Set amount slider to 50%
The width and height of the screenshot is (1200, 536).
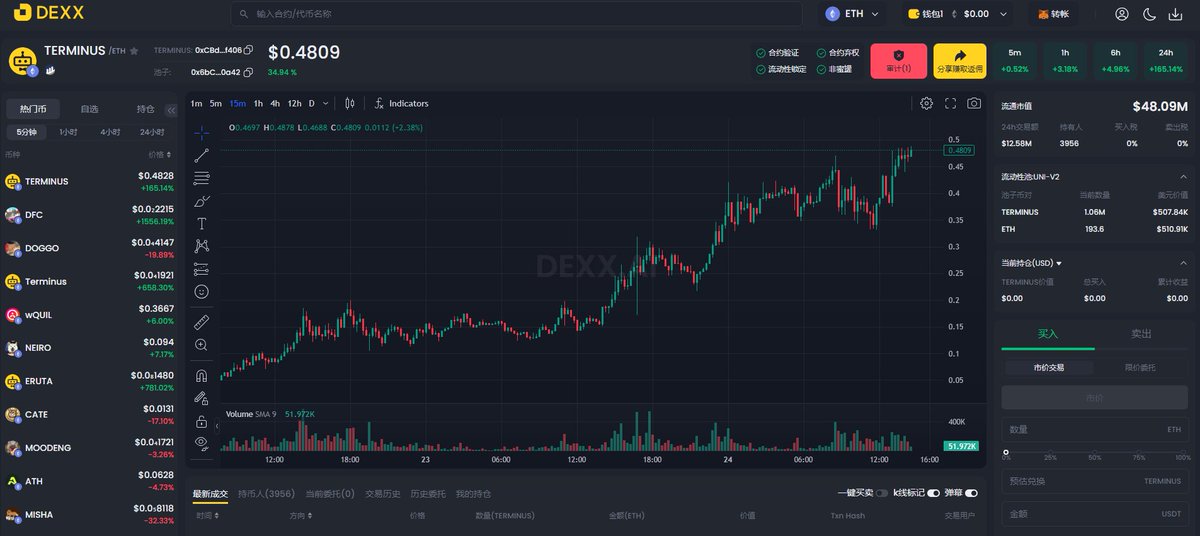[1096, 452]
